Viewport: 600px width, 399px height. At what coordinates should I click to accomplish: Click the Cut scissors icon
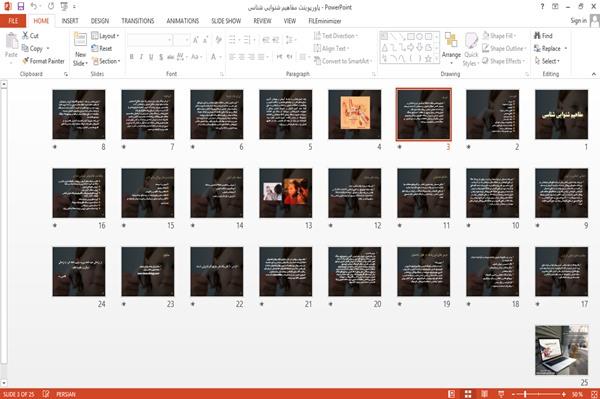[x=25, y=36]
